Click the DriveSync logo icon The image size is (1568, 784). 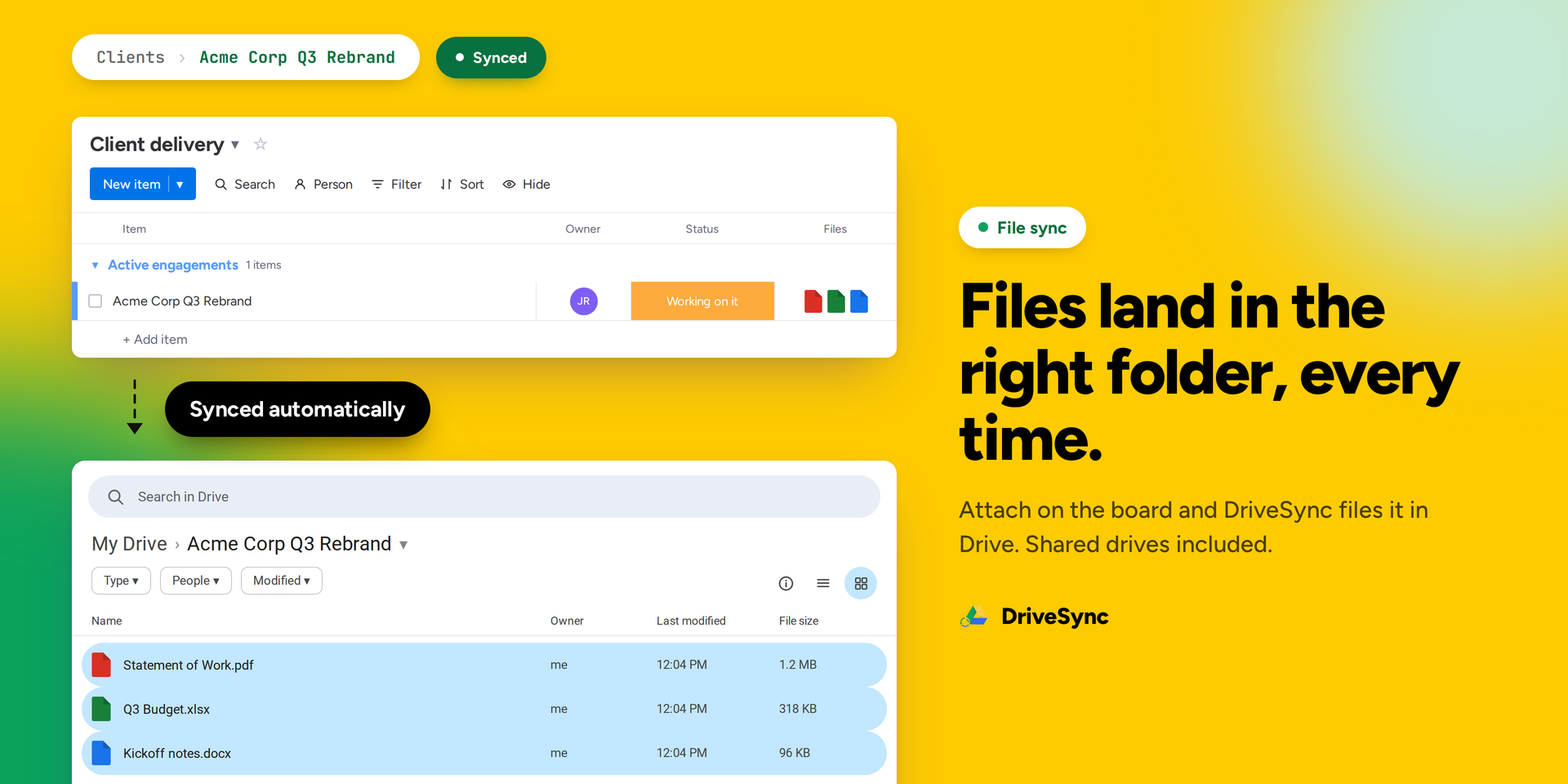(974, 617)
